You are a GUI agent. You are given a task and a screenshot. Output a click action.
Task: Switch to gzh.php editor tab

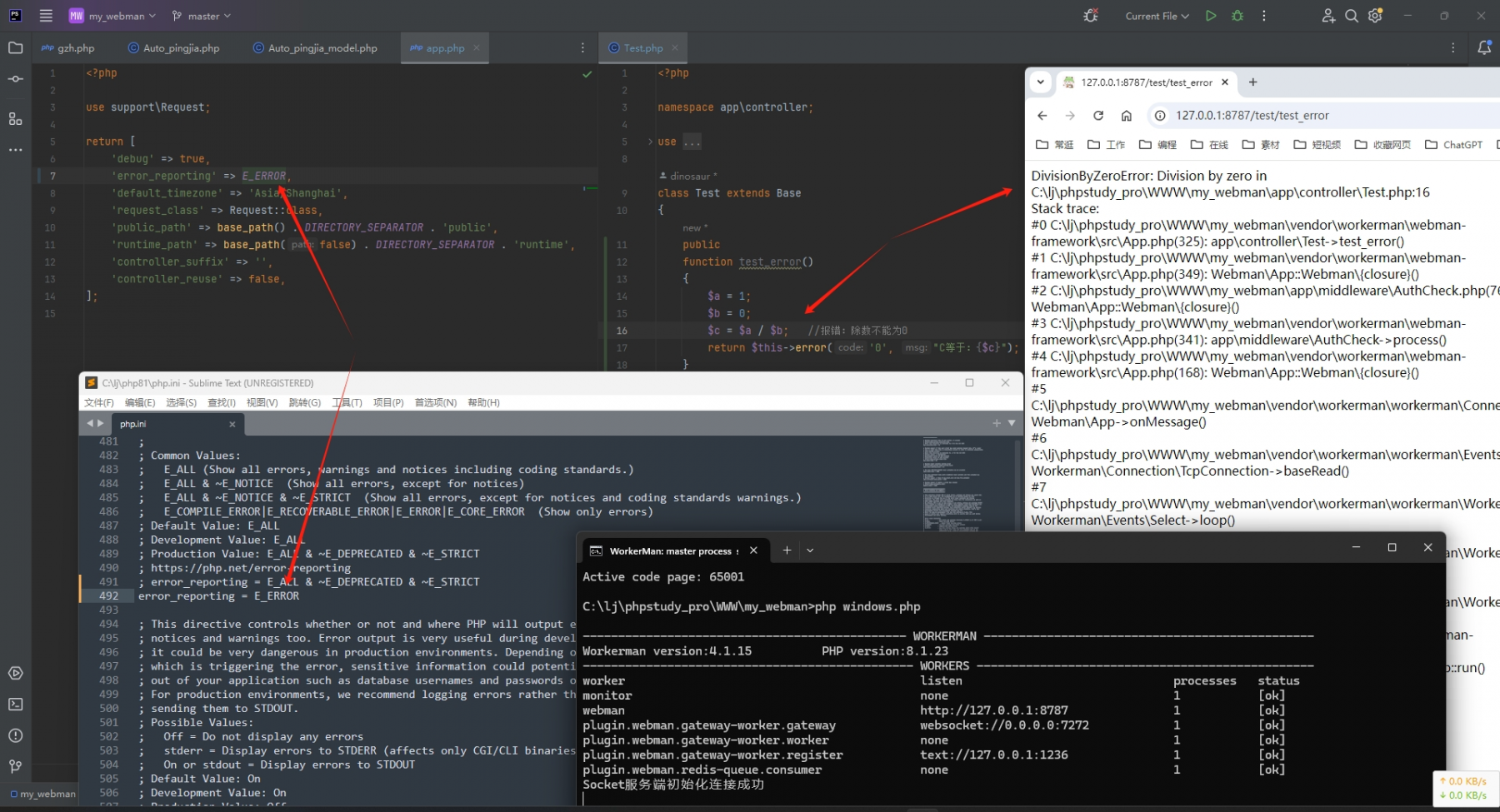click(x=68, y=48)
